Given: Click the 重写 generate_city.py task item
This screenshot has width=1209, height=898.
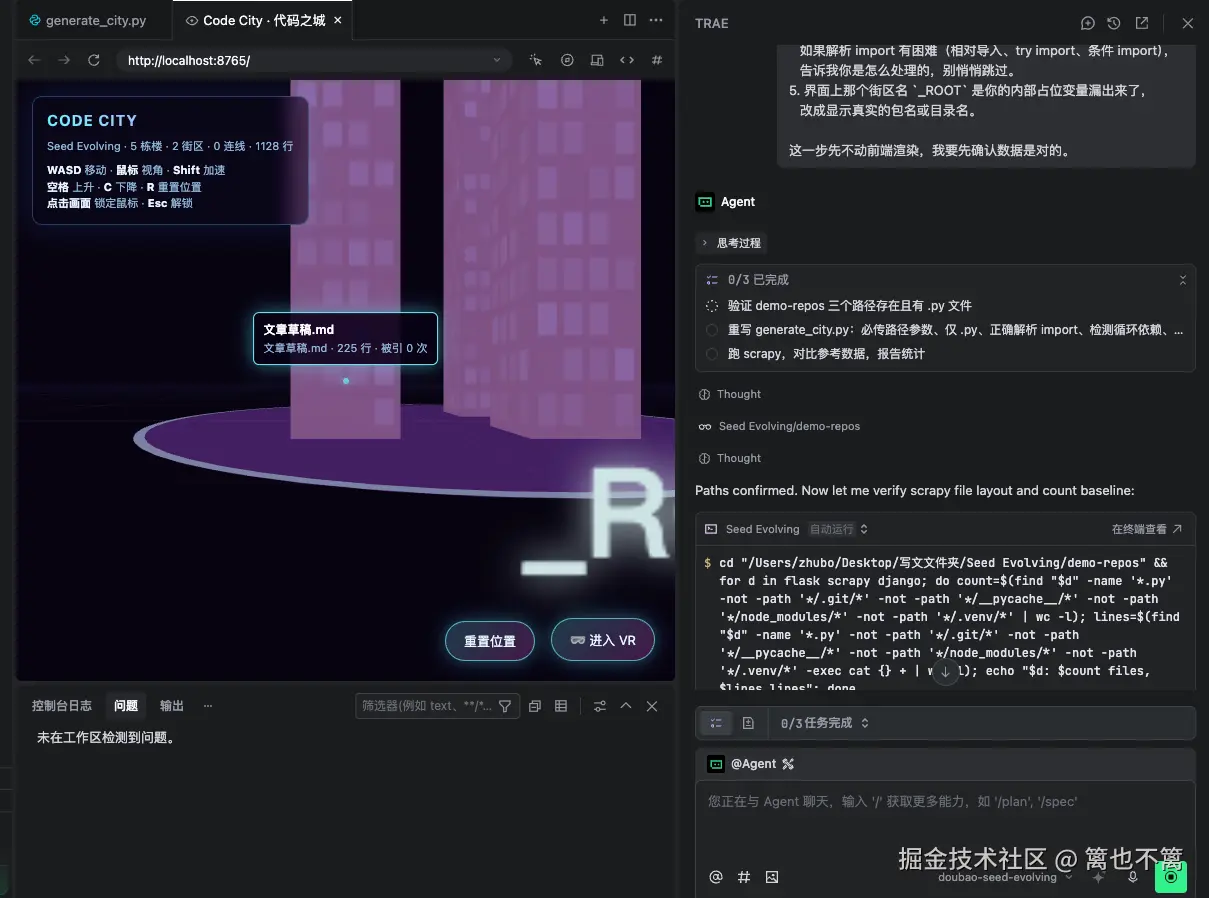Looking at the screenshot, I should [945, 330].
